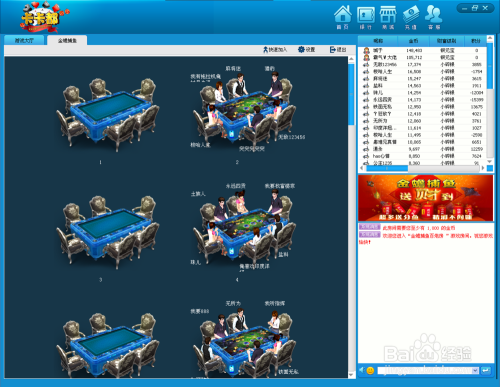Image resolution: width=500 pixels, height=387 pixels.
Task: Open the yellow smiley emoji picker
Action: [370, 370]
